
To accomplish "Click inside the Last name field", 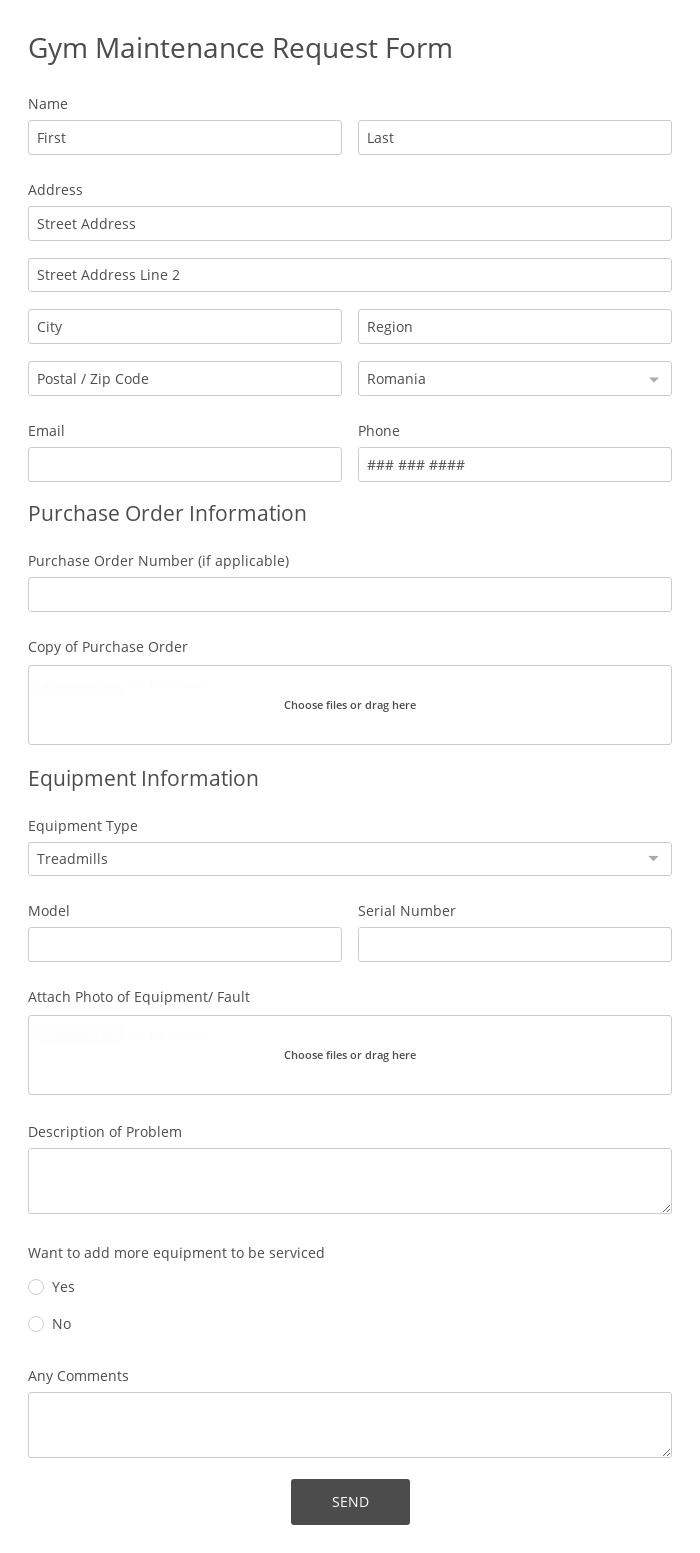I will [x=515, y=137].
